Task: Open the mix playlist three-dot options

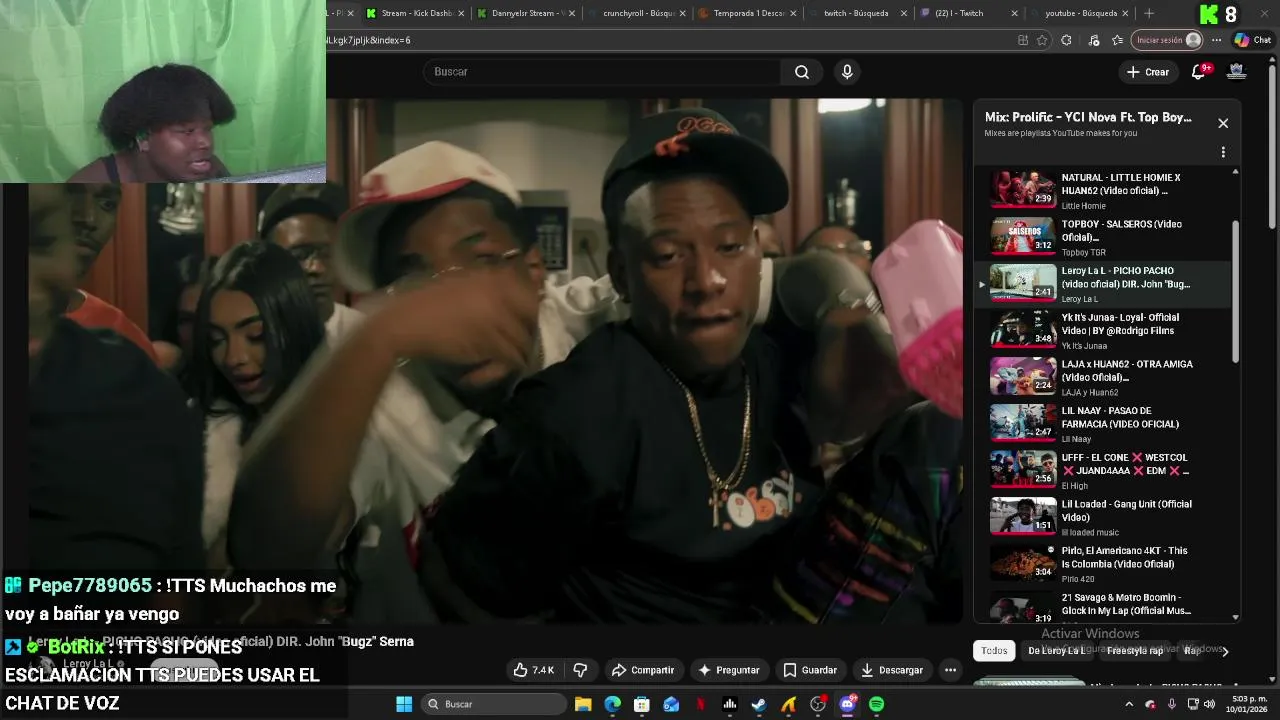Action: pos(1223,153)
